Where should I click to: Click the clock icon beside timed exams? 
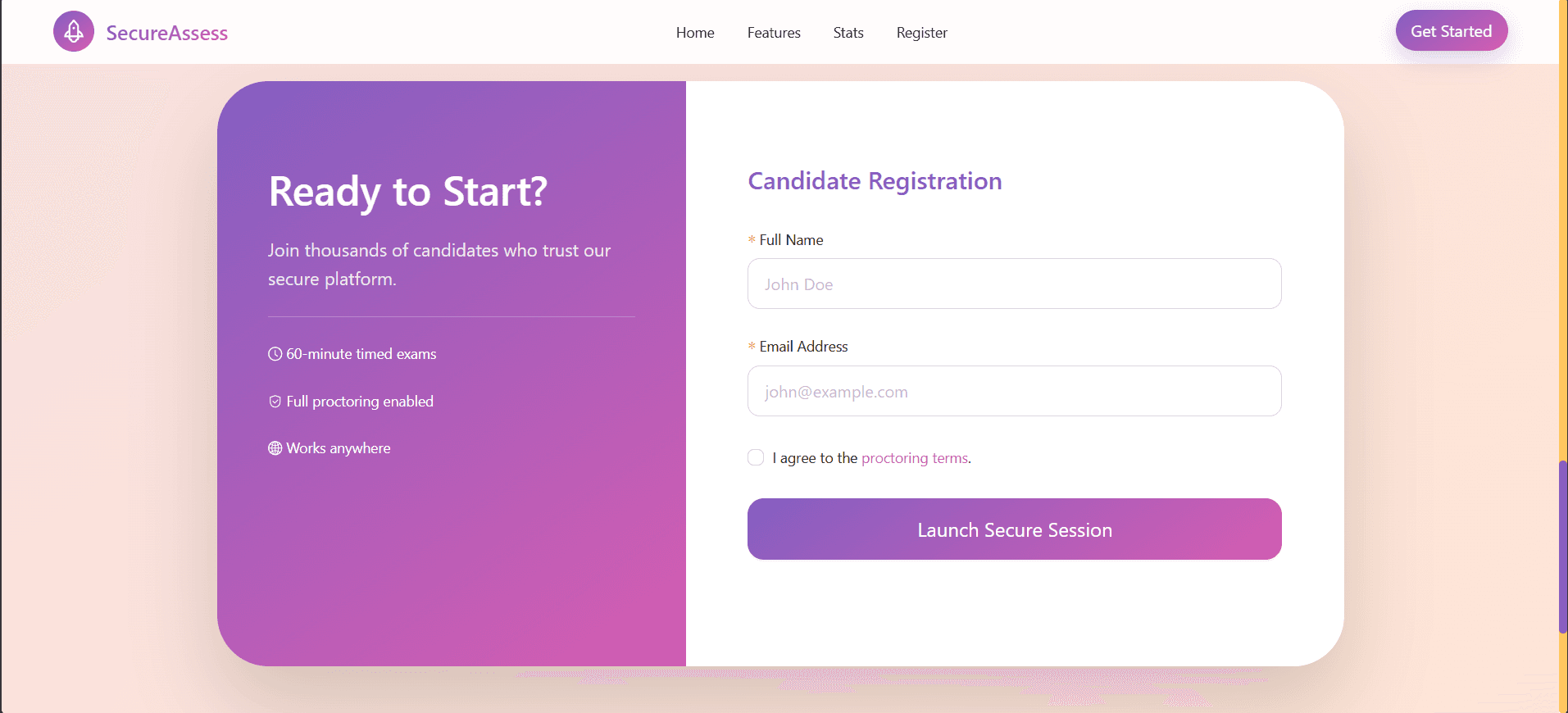(275, 354)
